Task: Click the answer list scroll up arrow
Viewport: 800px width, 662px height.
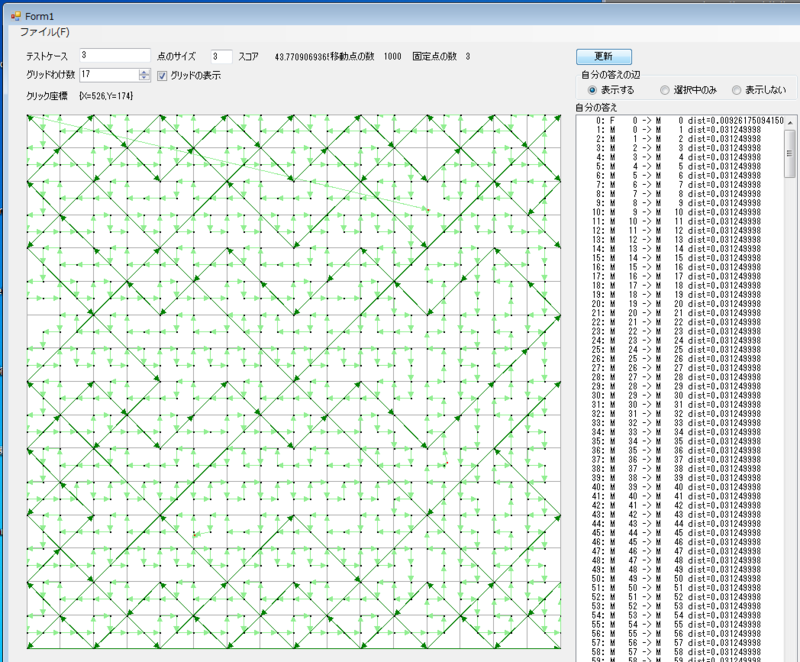Action: click(790, 122)
